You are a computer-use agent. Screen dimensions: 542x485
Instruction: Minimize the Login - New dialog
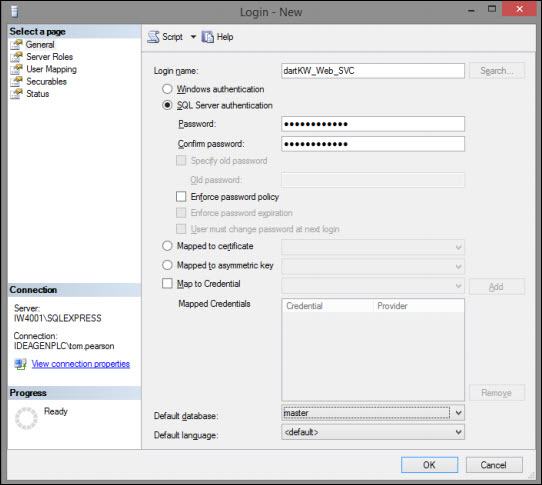click(x=471, y=10)
